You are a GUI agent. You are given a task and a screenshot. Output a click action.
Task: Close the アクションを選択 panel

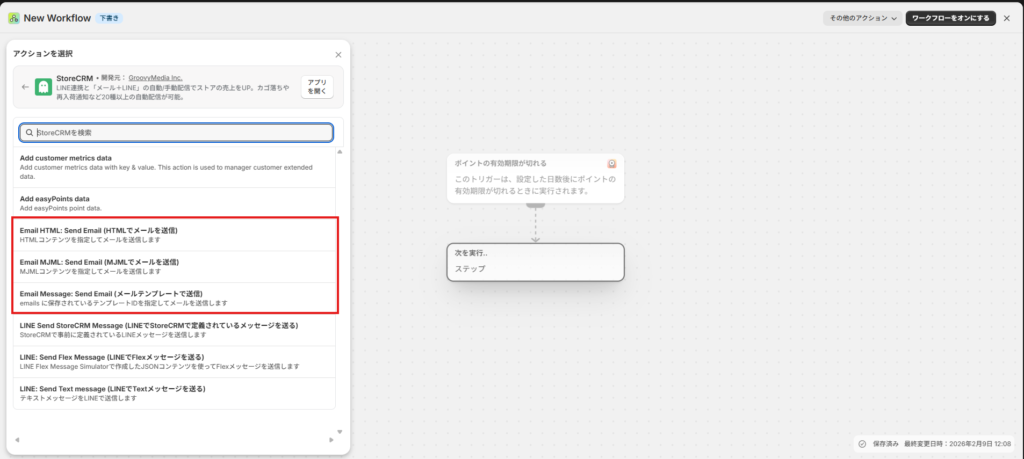click(338, 54)
